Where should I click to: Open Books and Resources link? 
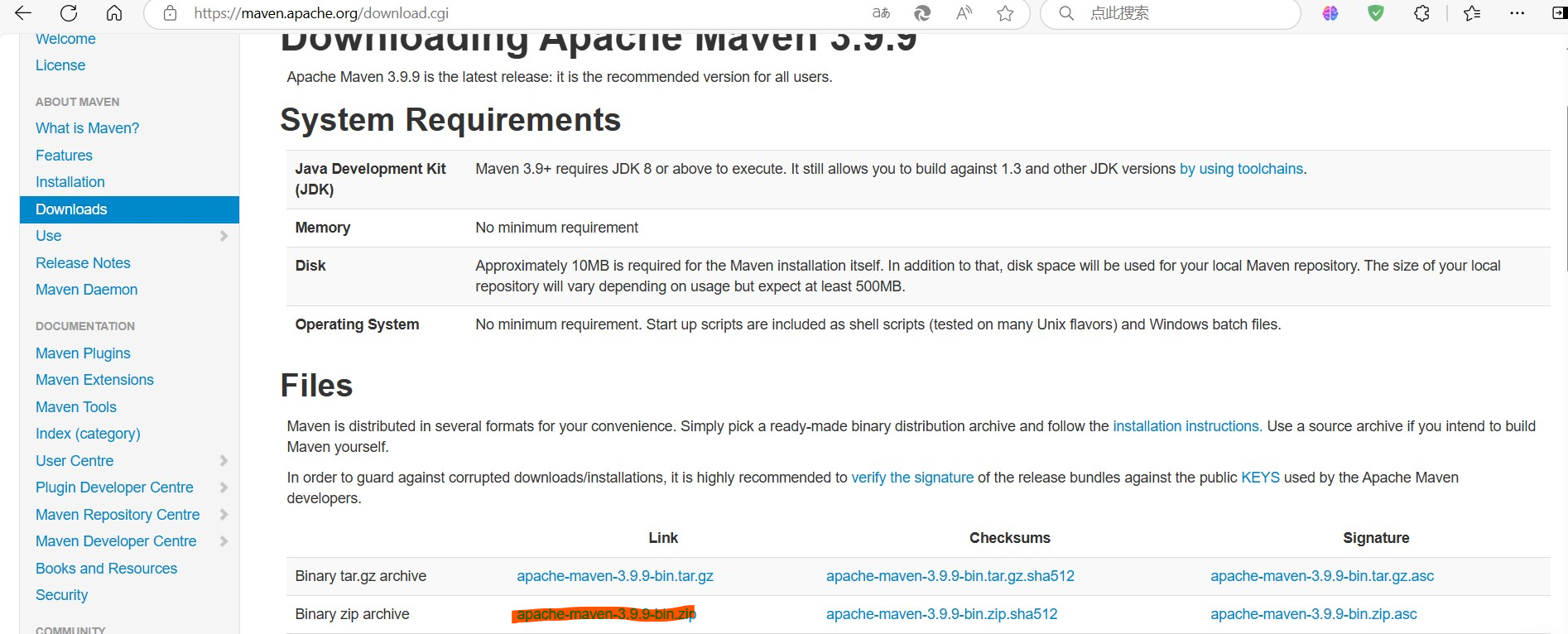coord(106,569)
